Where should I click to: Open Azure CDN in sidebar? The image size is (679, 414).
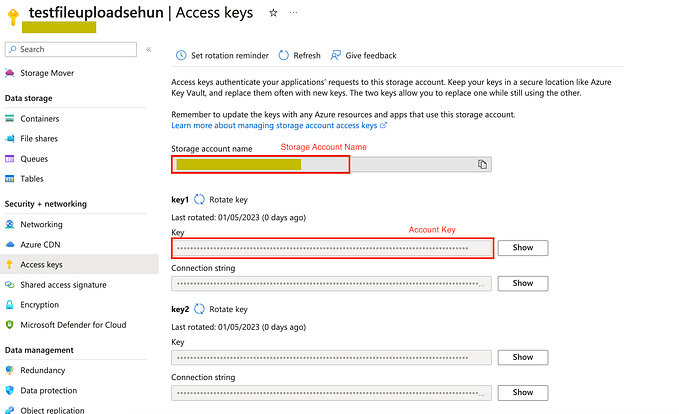click(x=40, y=245)
